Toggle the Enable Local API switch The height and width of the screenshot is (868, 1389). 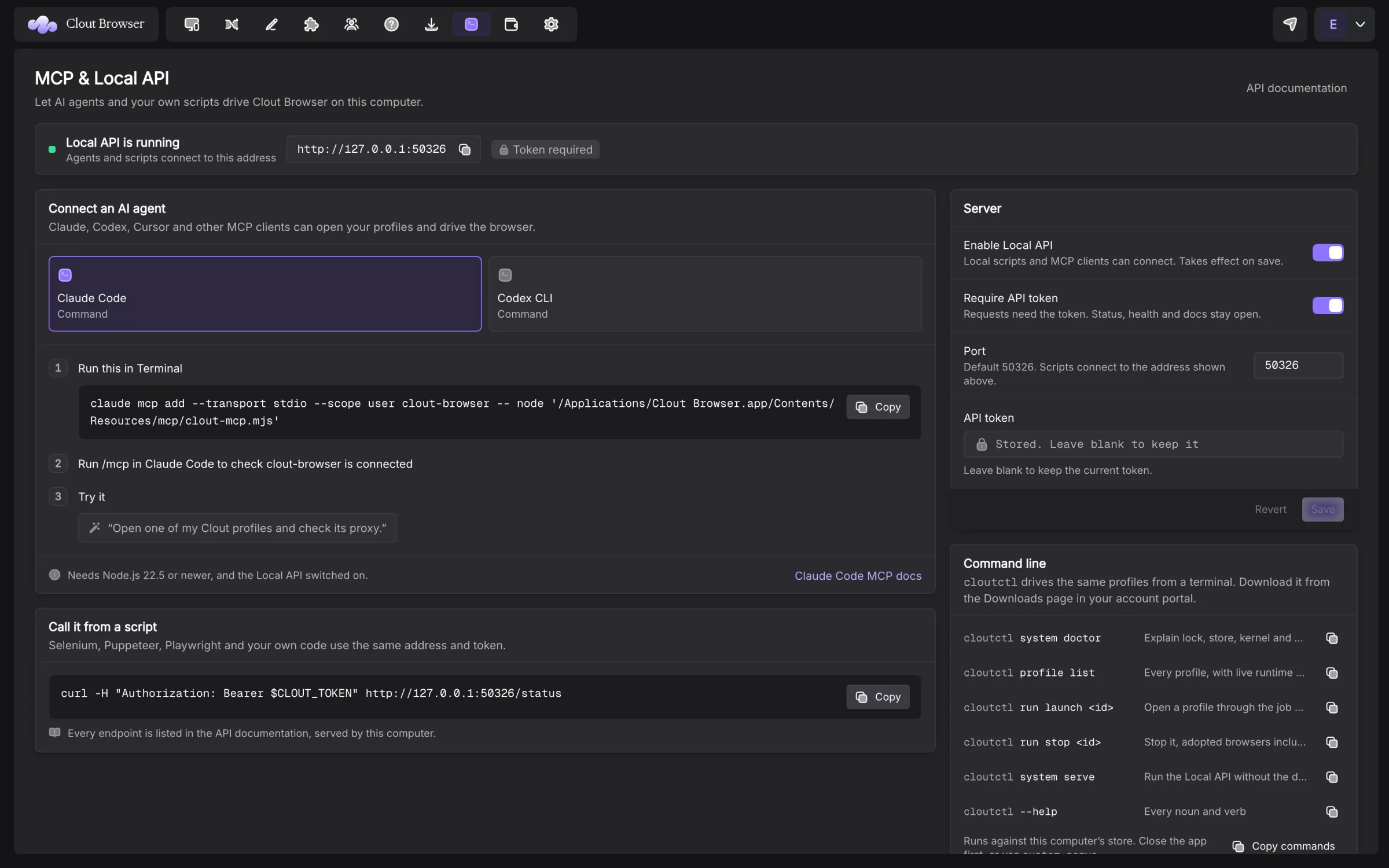1328,253
